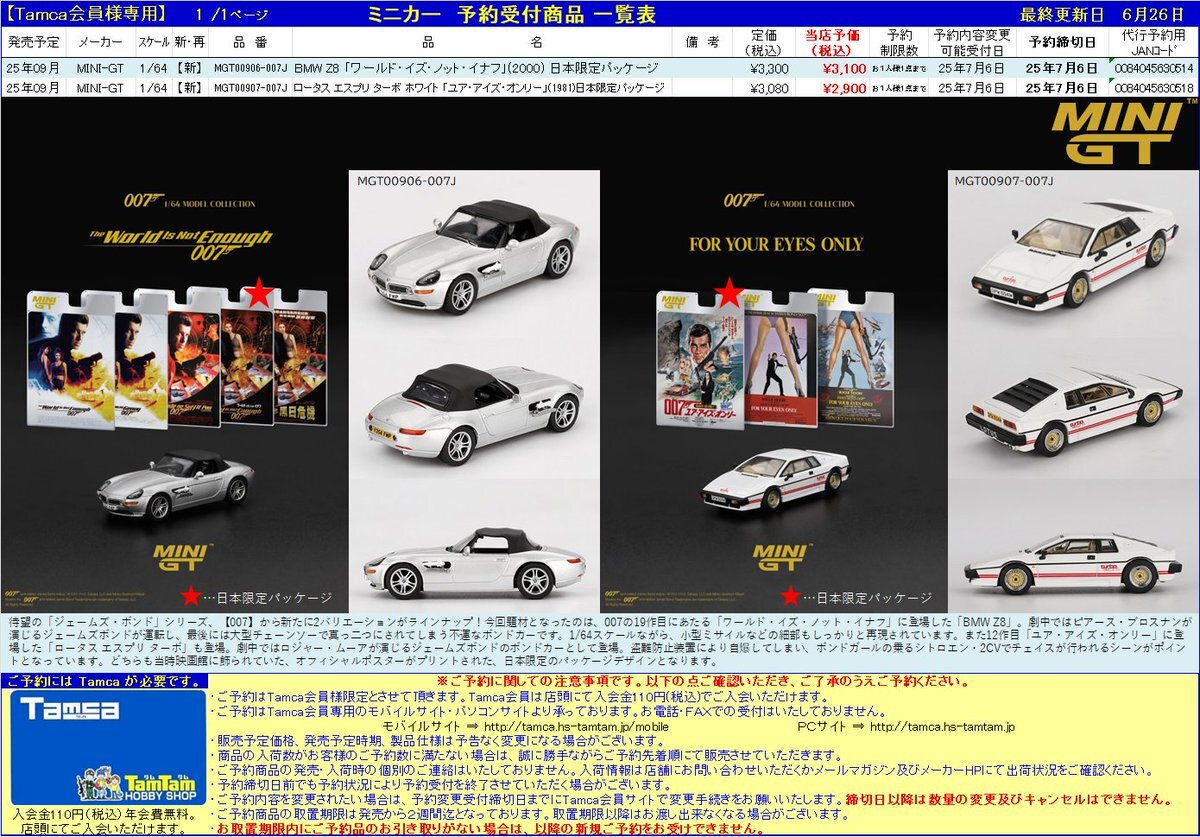Click the 入会金110円(税込) 年会費無料 text
This screenshot has width=1200, height=837.
tap(104, 813)
